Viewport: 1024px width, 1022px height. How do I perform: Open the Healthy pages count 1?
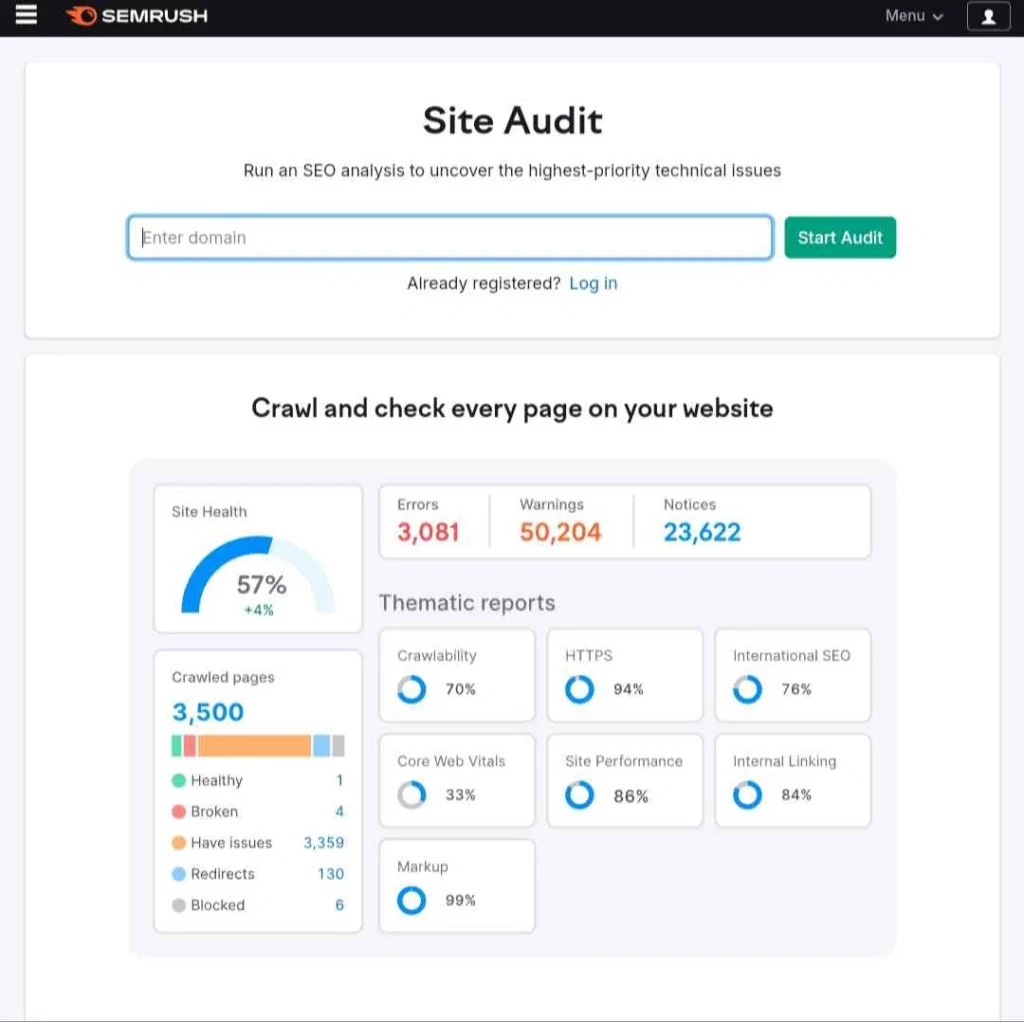[x=340, y=780]
